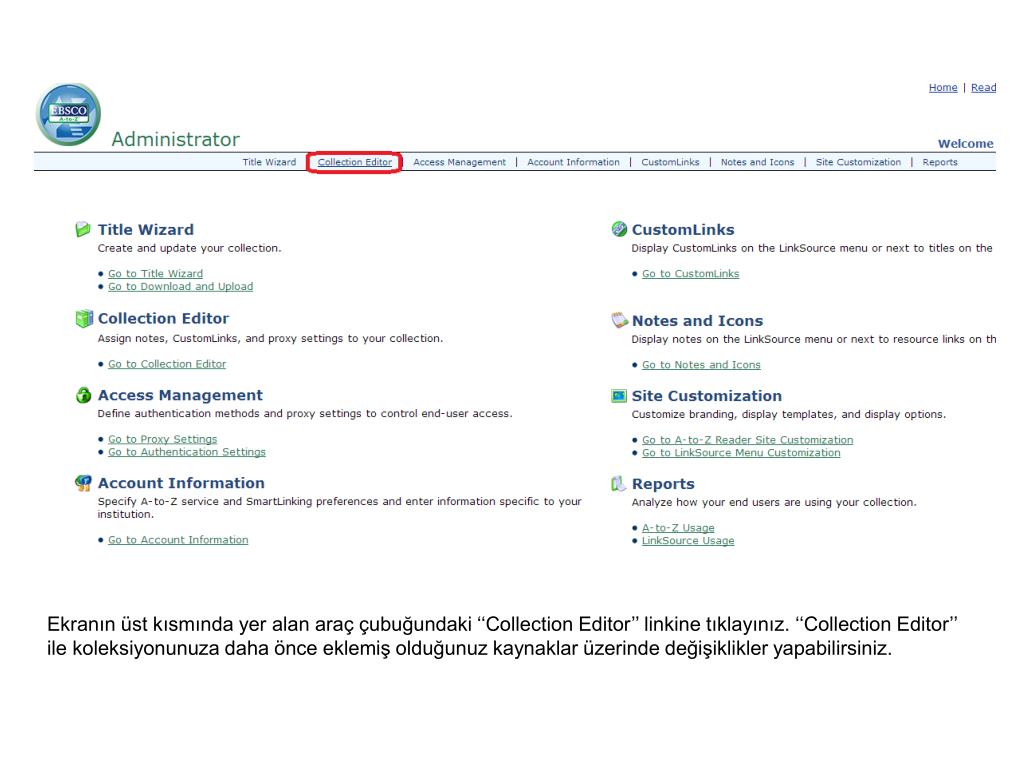Click the Account Information section heading
Image resolution: width=1024 pixels, height=768 pixels.
pos(181,483)
